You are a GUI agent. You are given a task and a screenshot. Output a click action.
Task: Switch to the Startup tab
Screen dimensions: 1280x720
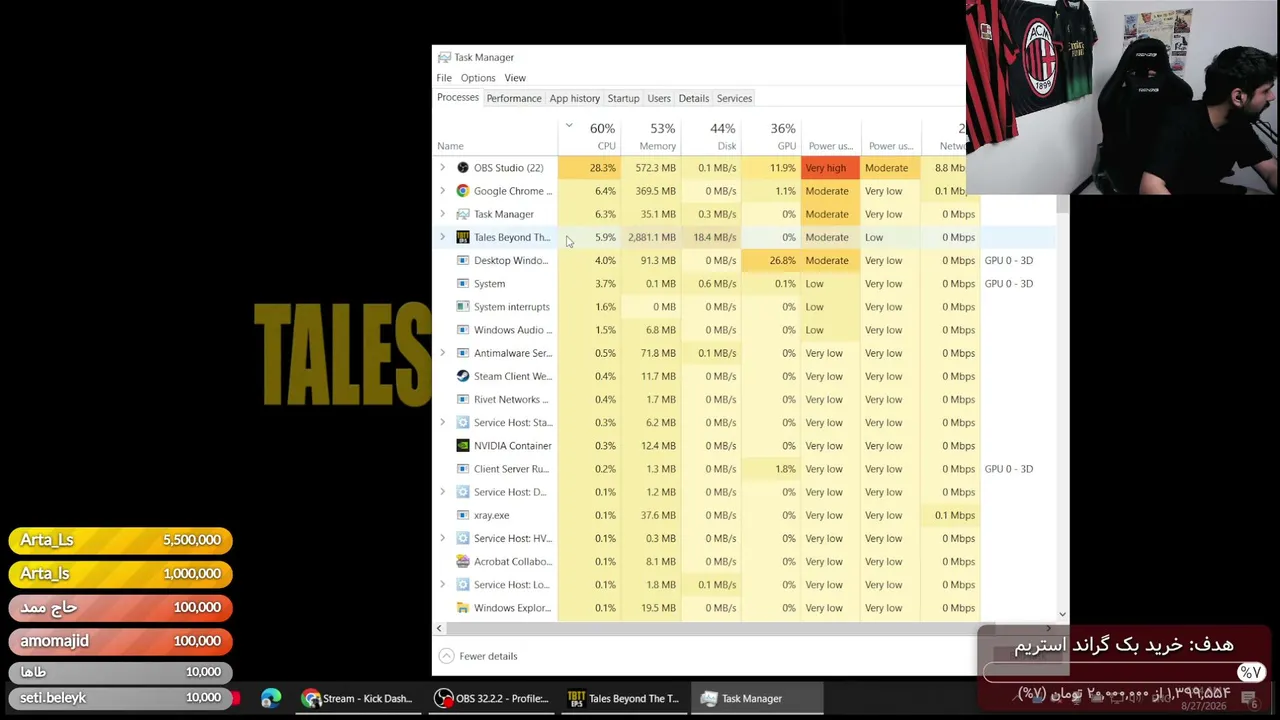pos(623,98)
